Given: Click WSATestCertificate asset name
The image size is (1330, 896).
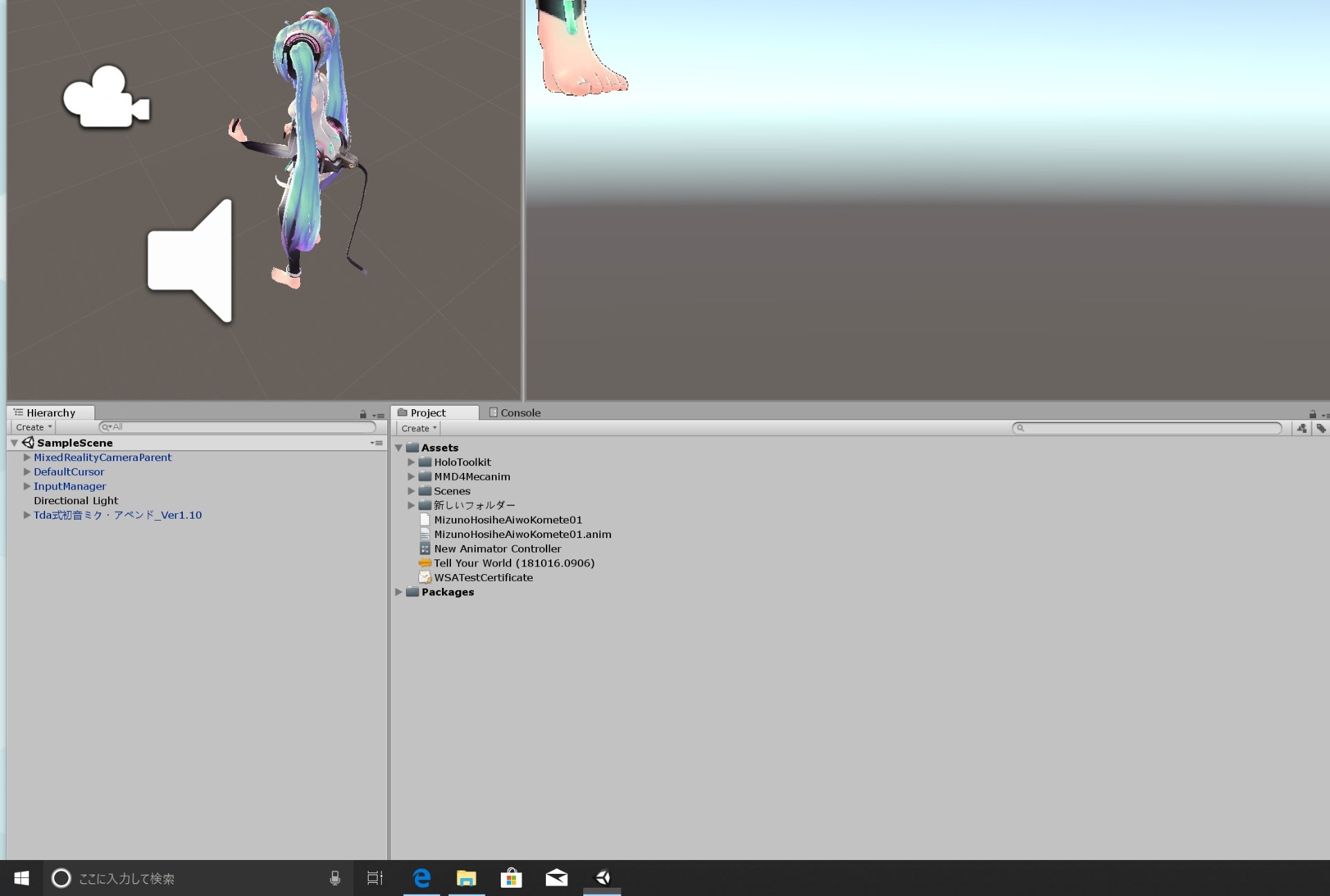Looking at the screenshot, I should [x=484, y=577].
